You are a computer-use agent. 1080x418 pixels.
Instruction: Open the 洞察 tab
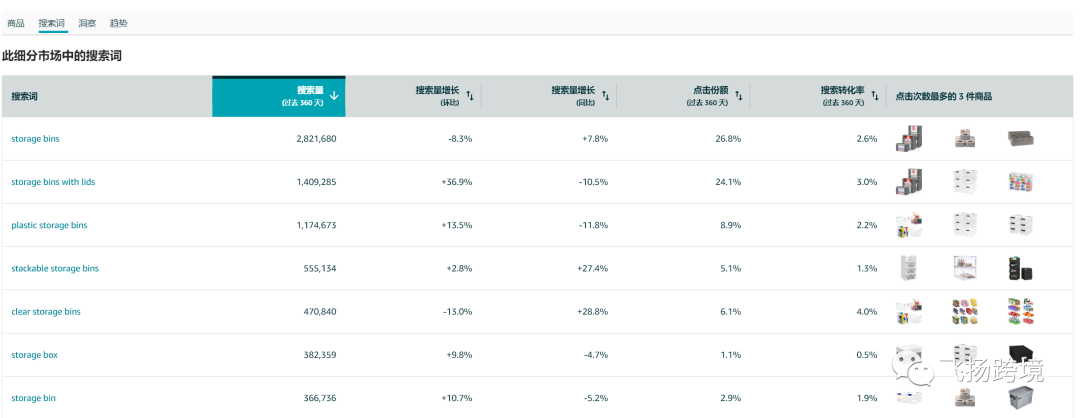pyautogui.click(x=88, y=23)
